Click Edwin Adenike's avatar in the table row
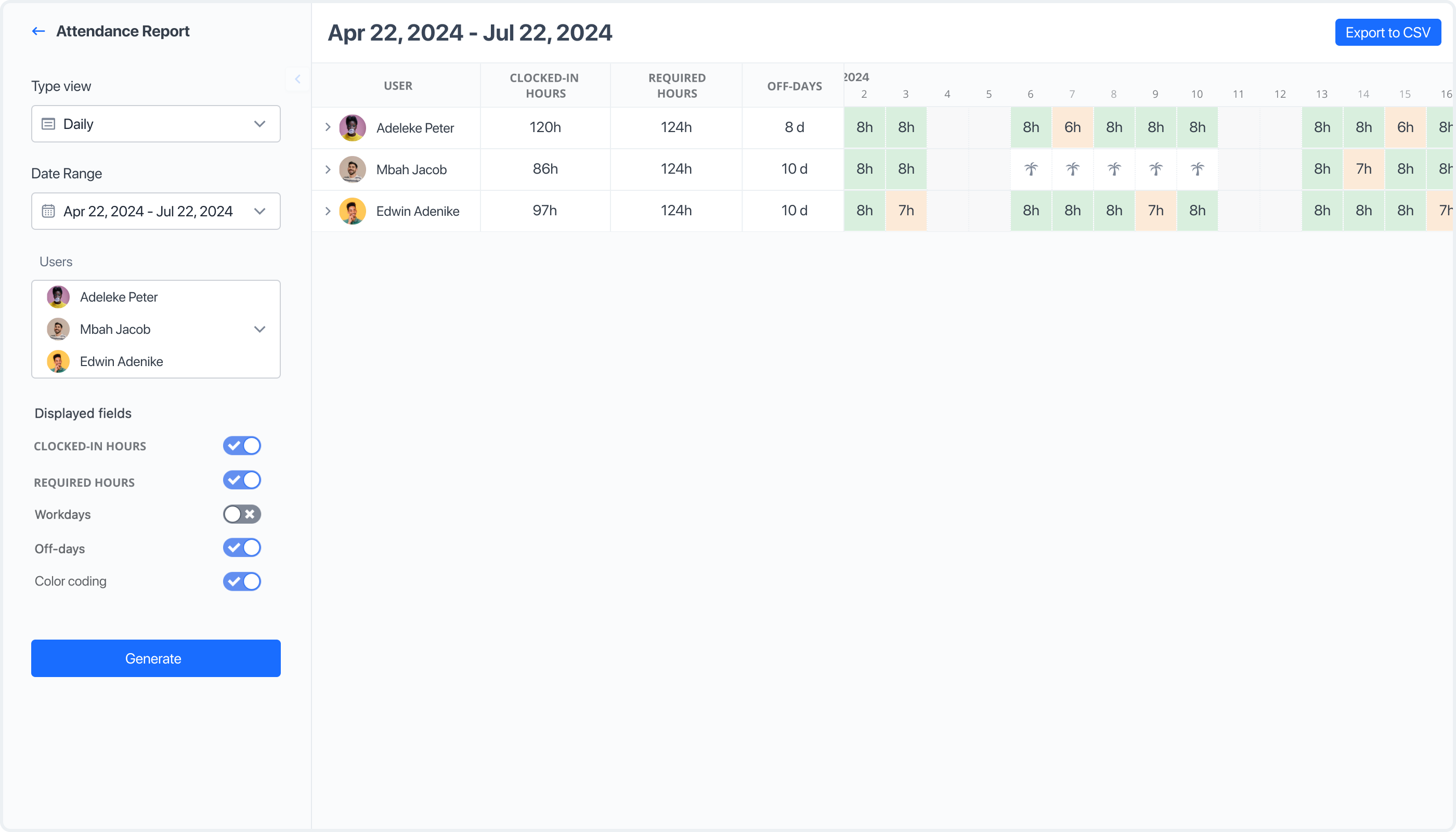 pos(353,211)
